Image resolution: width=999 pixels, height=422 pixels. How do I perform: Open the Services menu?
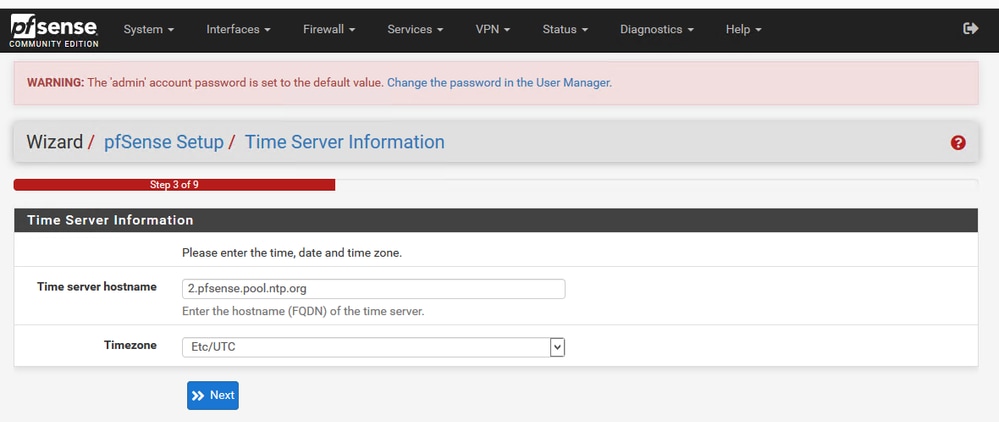pyautogui.click(x=415, y=29)
